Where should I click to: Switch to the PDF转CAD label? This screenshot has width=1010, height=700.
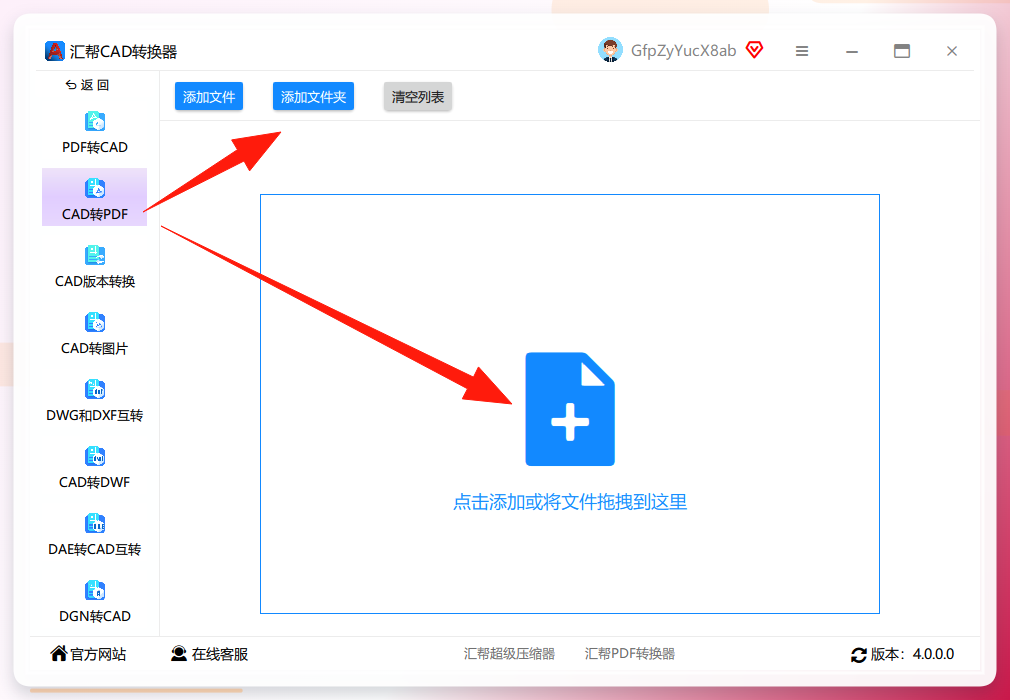click(95, 147)
